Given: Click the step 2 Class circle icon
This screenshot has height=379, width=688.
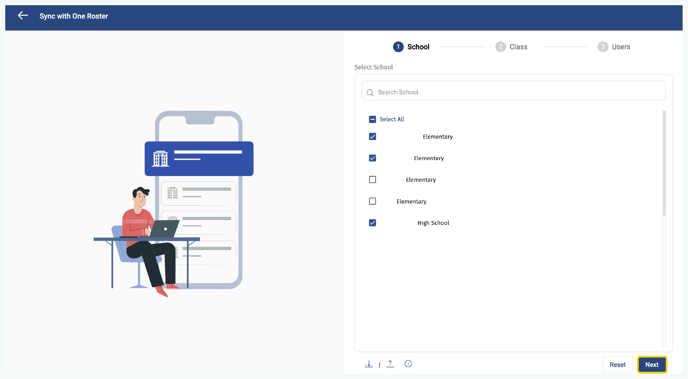Looking at the screenshot, I should tap(501, 47).
